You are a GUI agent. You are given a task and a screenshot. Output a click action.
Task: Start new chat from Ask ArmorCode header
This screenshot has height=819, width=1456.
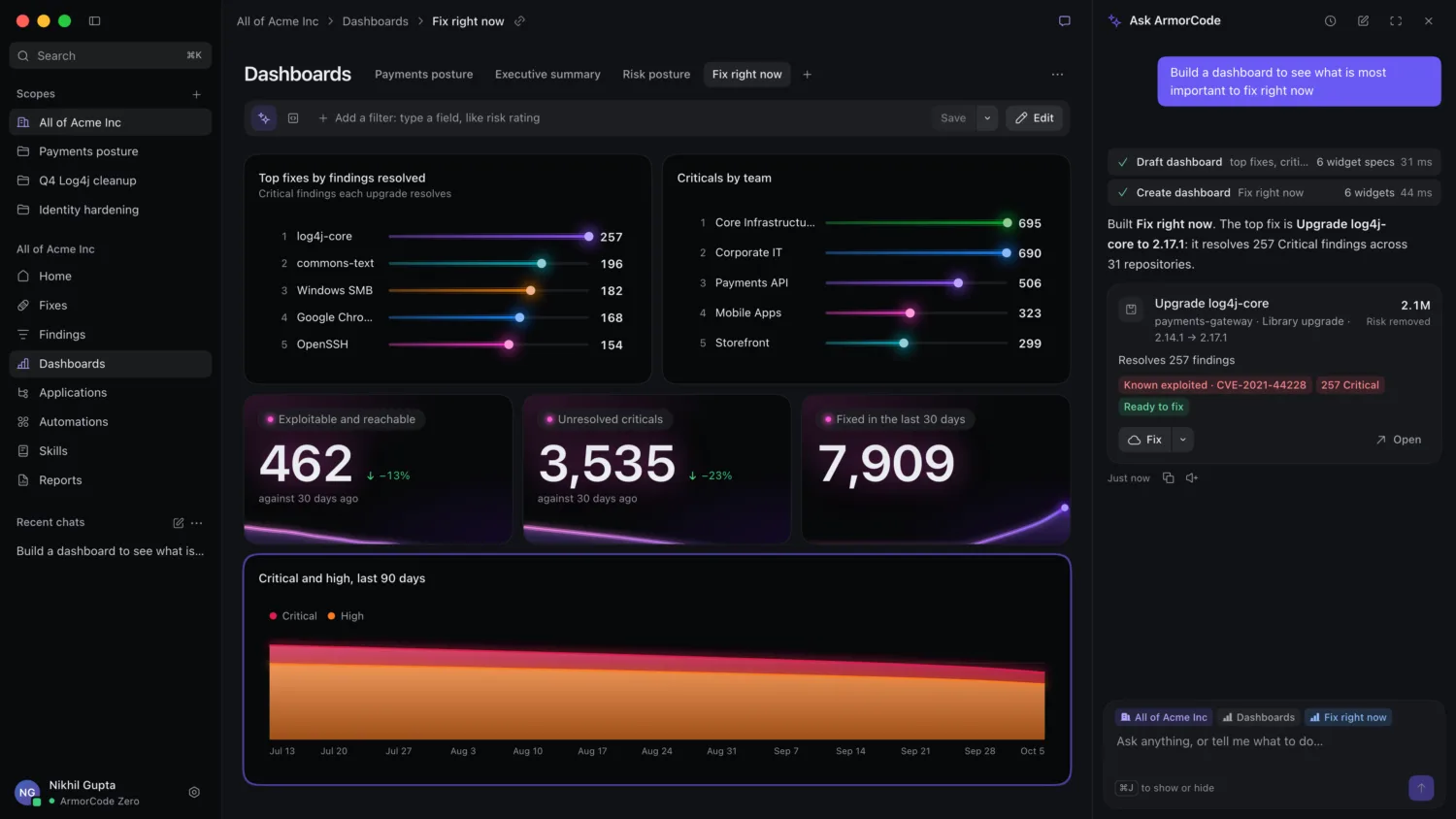[1363, 20]
